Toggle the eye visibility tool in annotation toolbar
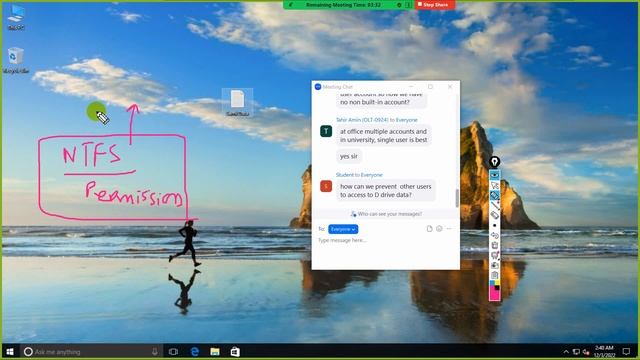The width and height of the screenshot is (640, 360). (x=494, y=175)
